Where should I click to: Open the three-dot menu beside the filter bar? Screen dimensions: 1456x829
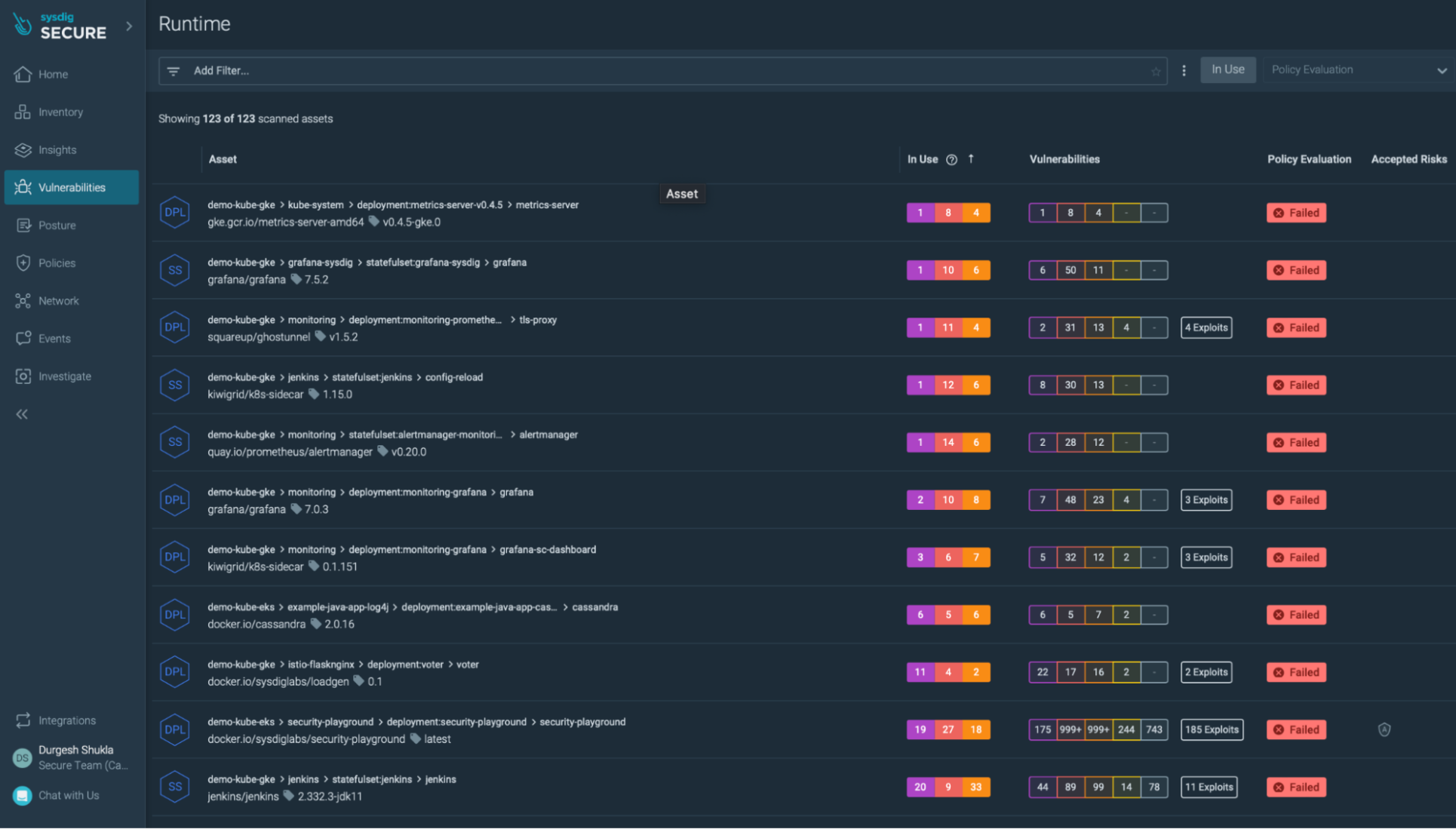tap(1184, 70)
